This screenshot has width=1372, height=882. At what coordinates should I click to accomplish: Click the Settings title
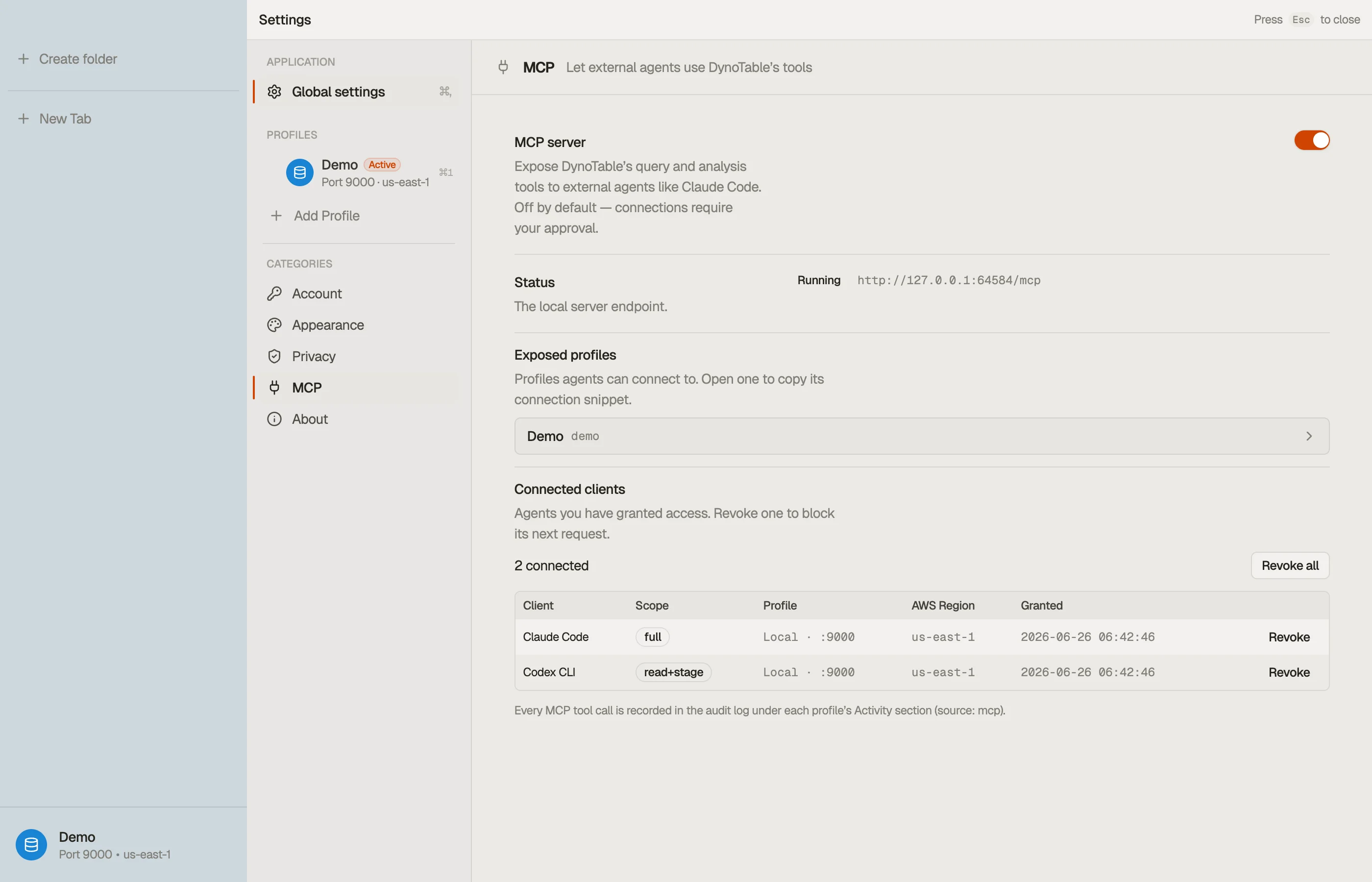click(285, 20)
